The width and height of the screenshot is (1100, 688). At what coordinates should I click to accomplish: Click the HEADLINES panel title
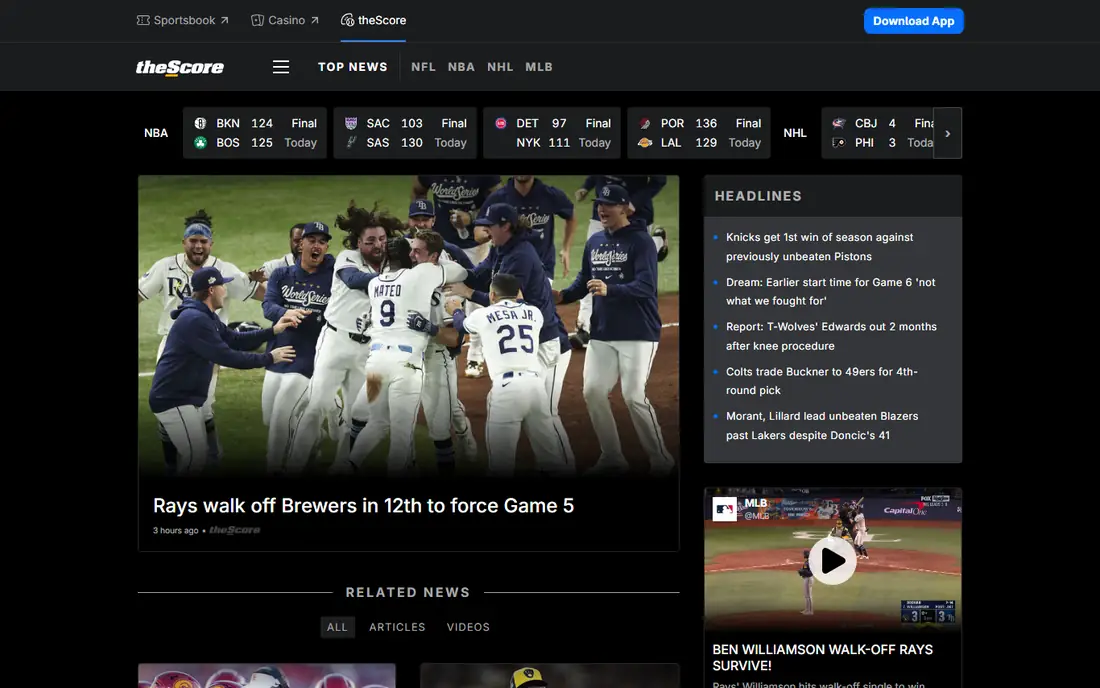[x=758, y=196]
